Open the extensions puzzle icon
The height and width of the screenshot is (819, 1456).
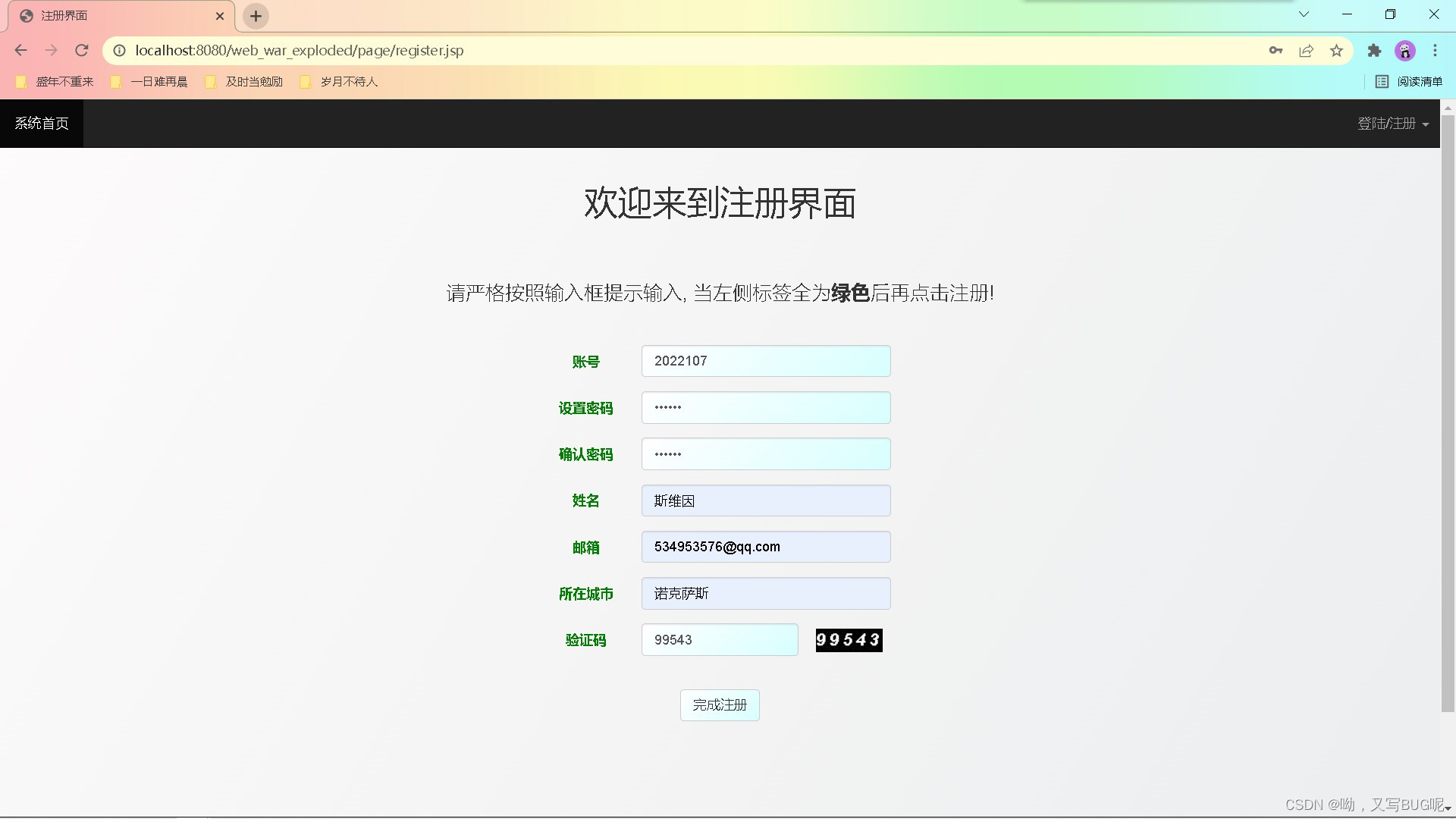pos(1374,51)
